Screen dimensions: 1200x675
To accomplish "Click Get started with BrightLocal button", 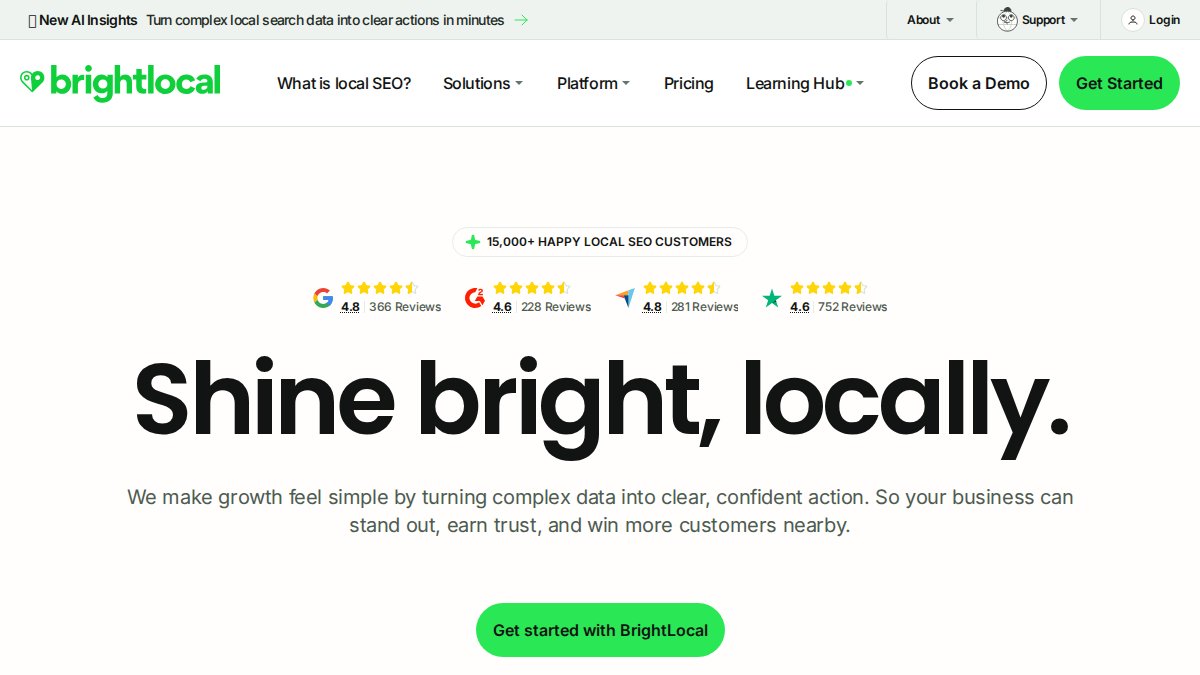I will 600,630.
